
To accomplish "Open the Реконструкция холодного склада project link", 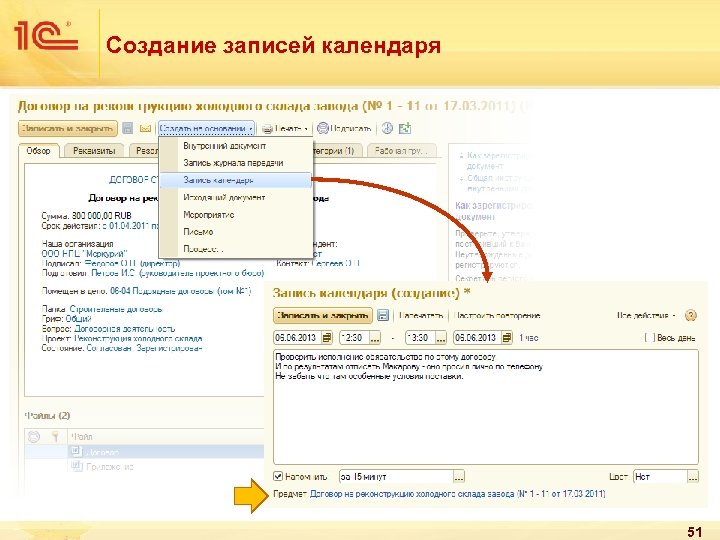I will (138, 338).
